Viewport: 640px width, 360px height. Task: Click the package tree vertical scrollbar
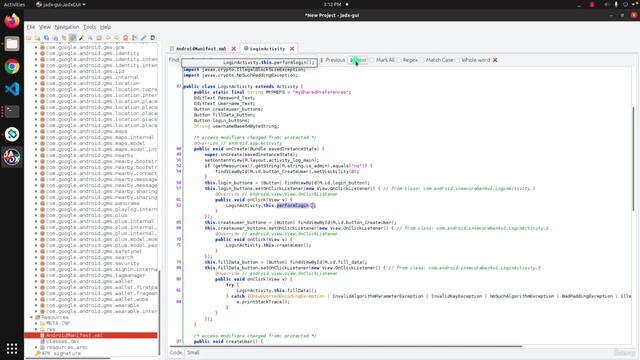tap(159, 312)
